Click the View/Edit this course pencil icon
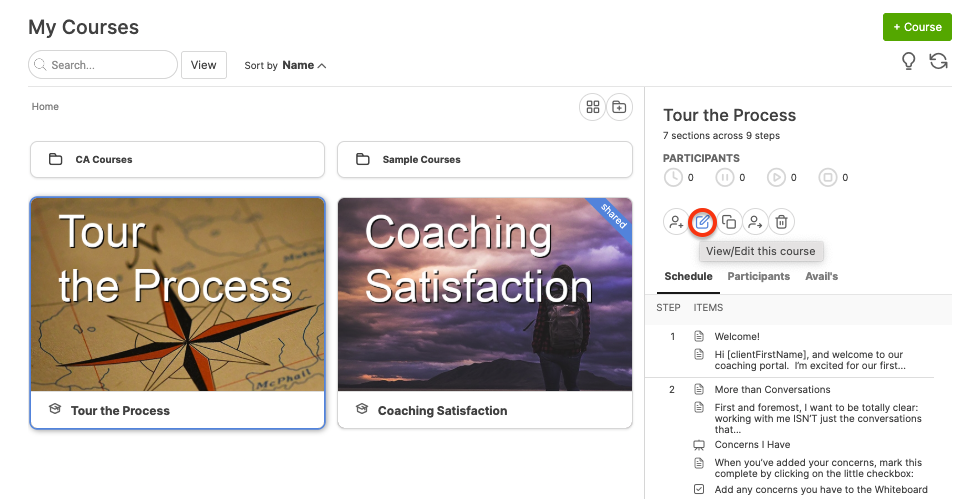The height and width of the screenshot is (499, 971). (703, 222)
